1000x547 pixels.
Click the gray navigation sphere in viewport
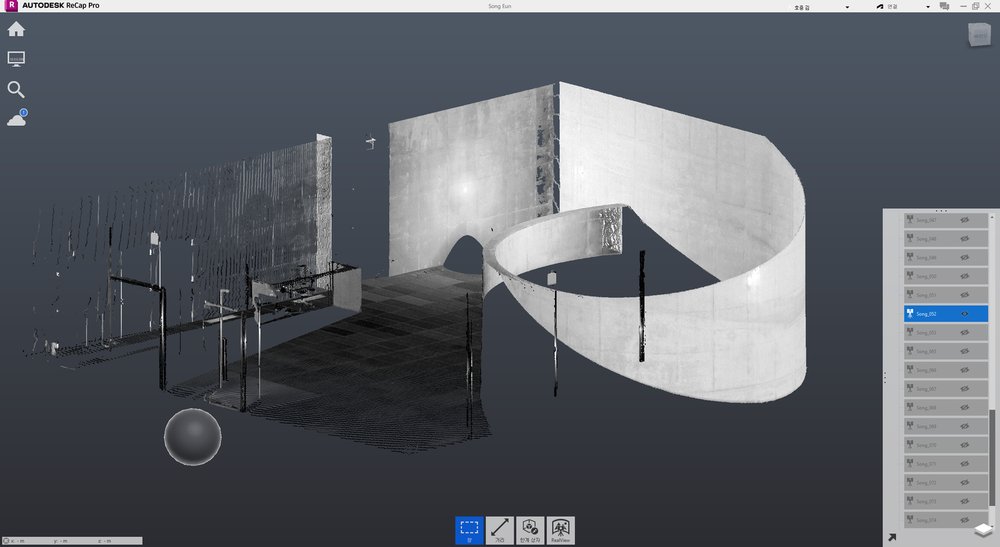(192, 437)
